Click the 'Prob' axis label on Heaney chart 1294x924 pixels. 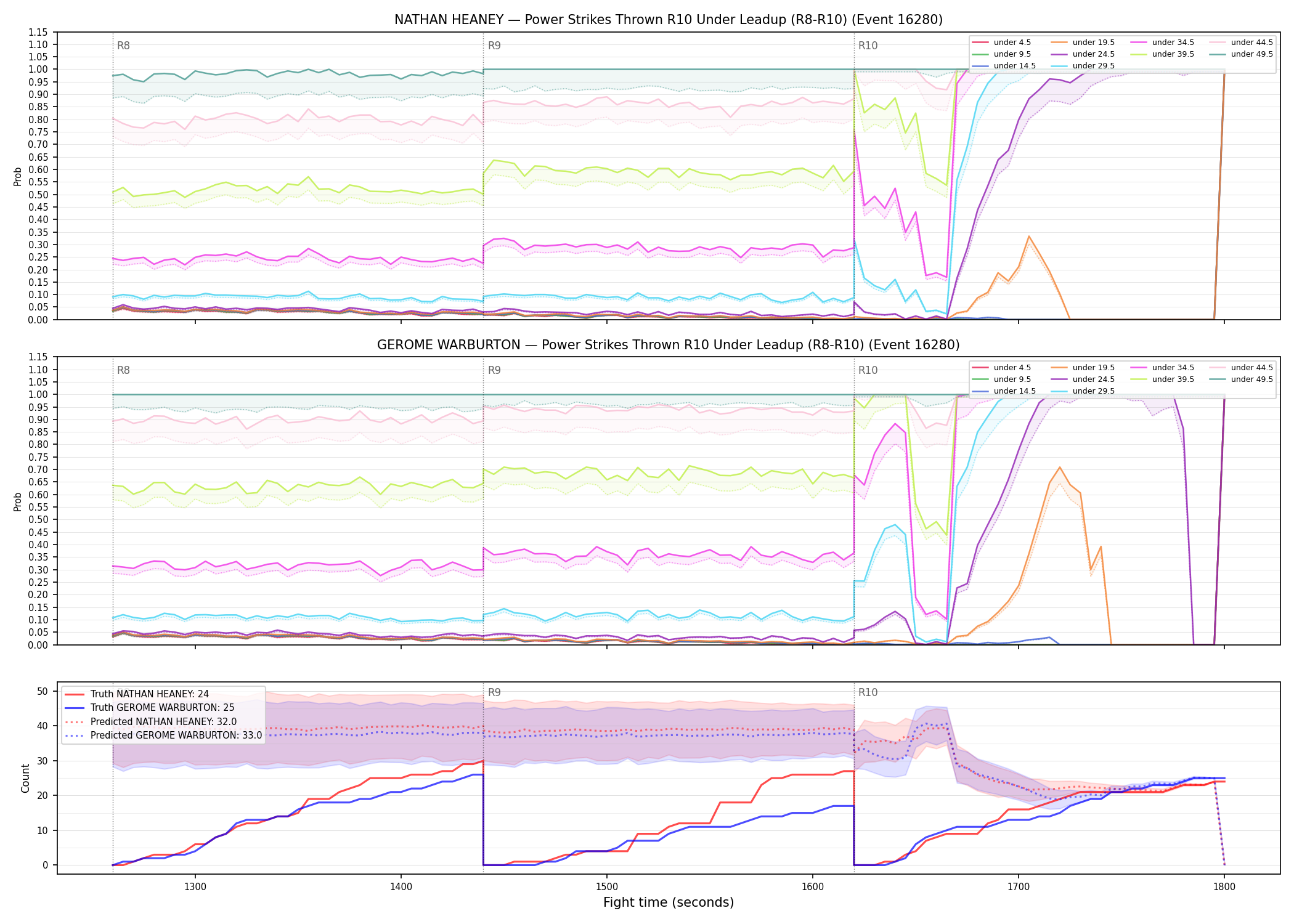(x=18, y=176)
